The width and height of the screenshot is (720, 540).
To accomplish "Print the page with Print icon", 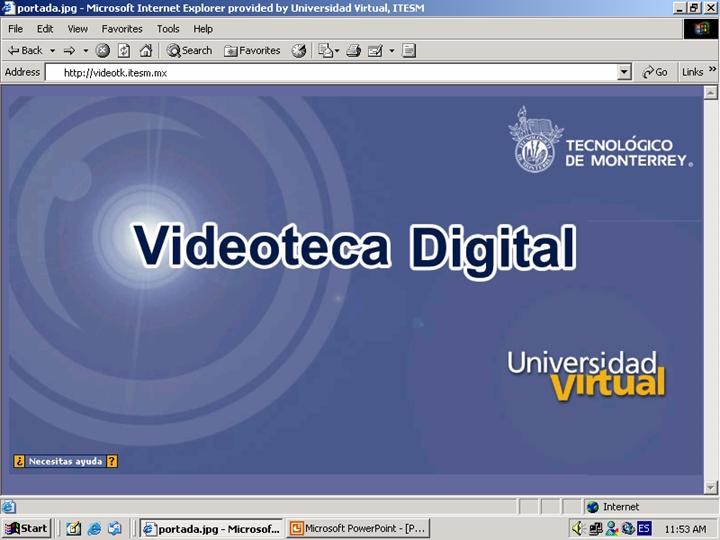I will pyautogui.click(x=354, y=51).
